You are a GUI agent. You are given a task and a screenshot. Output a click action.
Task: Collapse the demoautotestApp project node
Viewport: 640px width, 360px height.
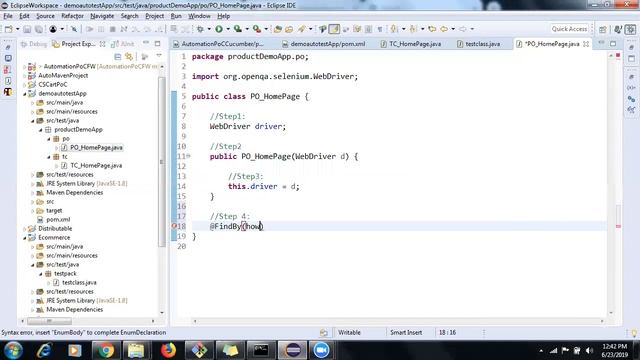24,93
